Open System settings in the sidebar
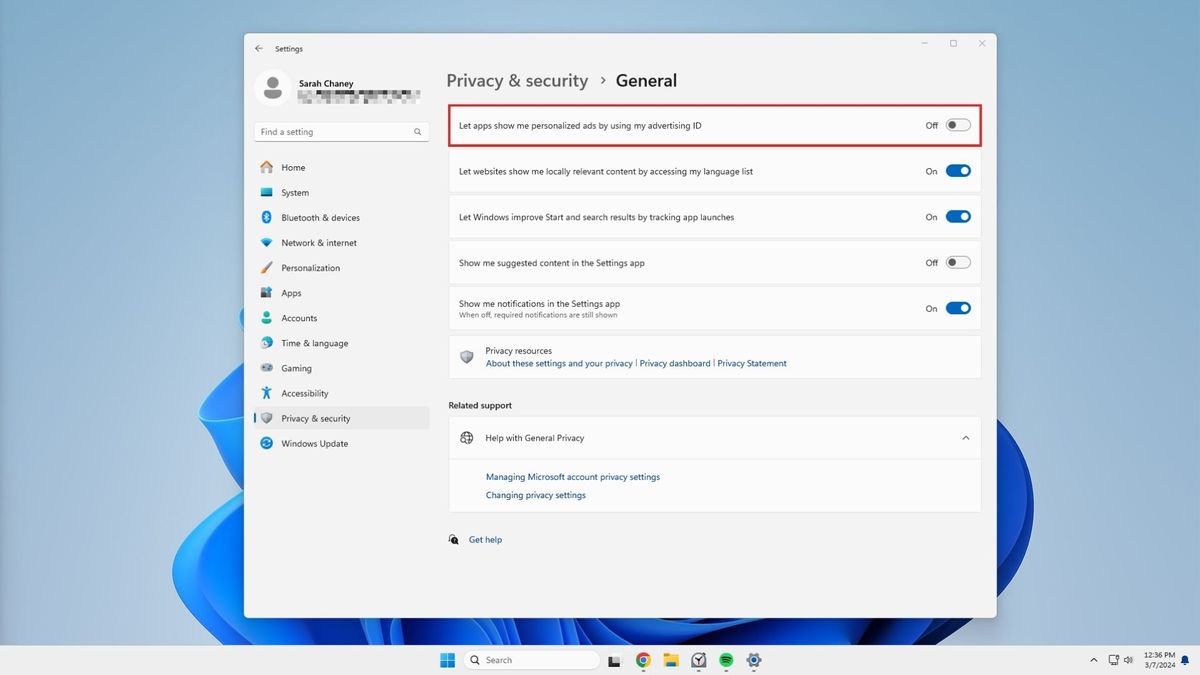 pos(294,192)
